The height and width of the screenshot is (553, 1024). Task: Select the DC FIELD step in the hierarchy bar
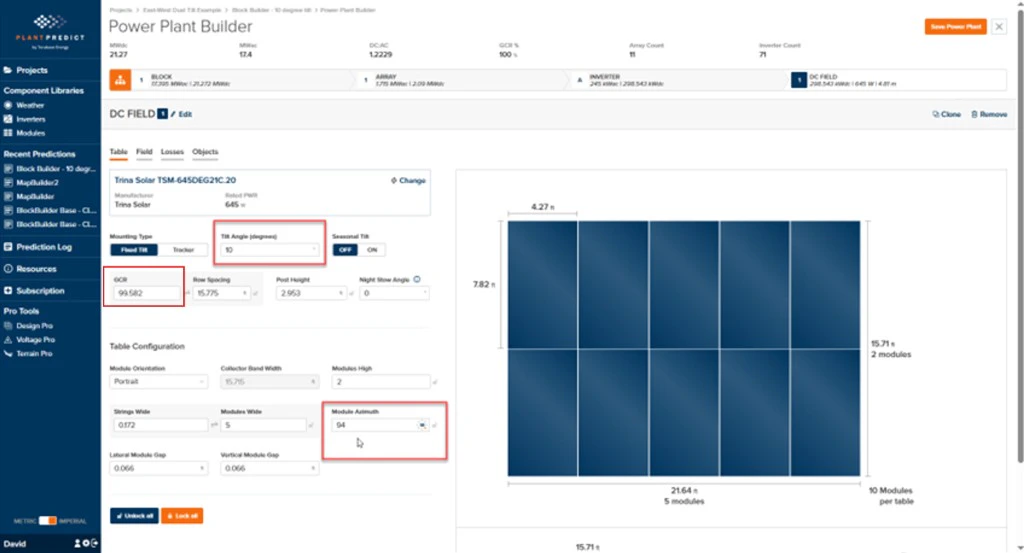coord(898,80)
